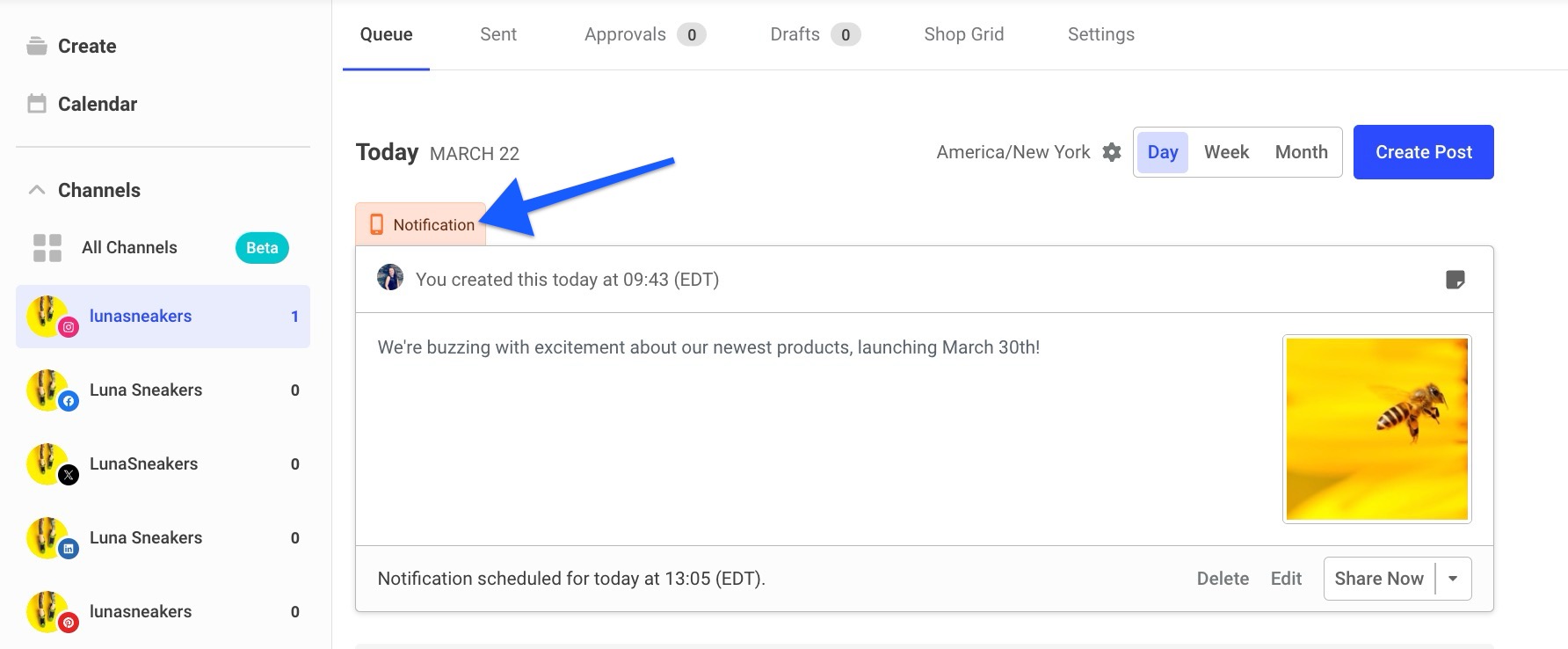Click the America/New York timezone text

(1013, 152)
